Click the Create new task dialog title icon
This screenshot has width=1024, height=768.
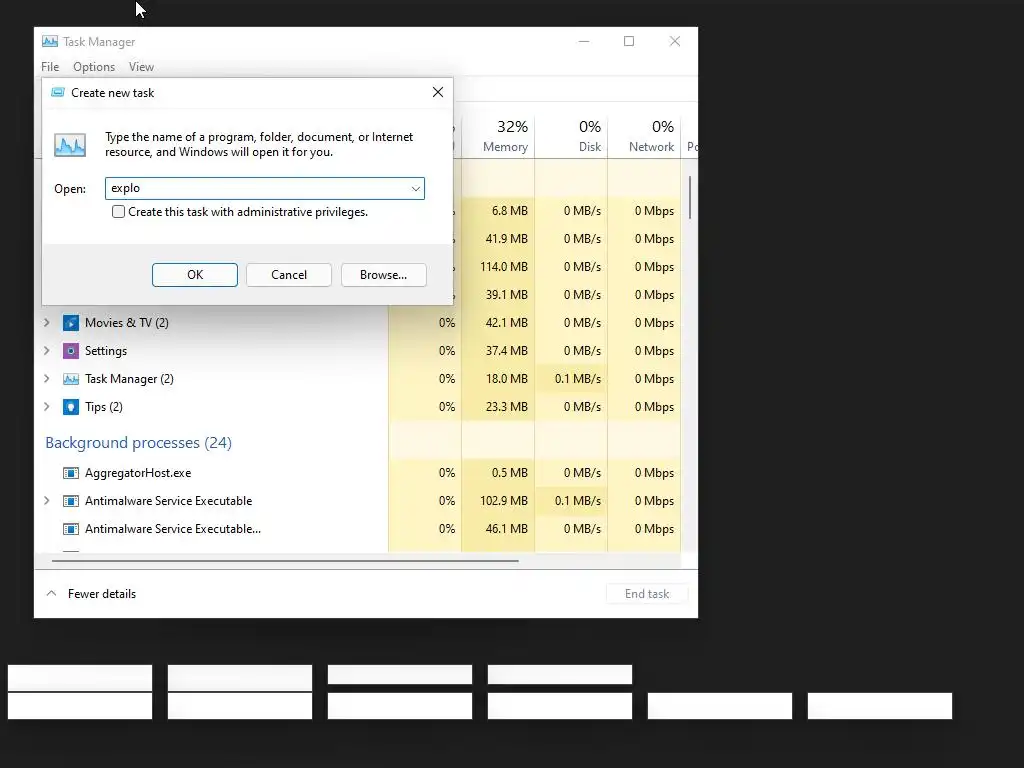(58, 92)
